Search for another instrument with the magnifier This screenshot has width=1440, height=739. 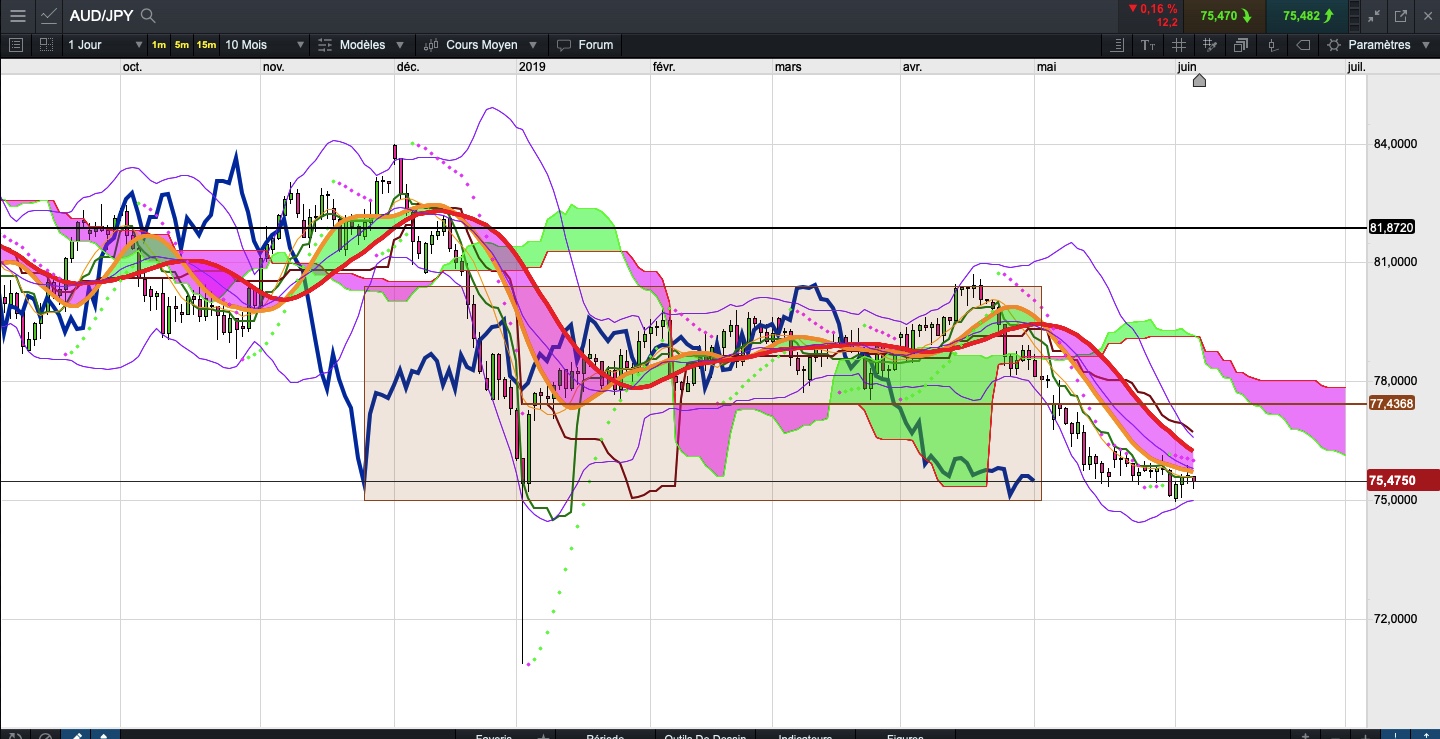[x=148, y=16]
